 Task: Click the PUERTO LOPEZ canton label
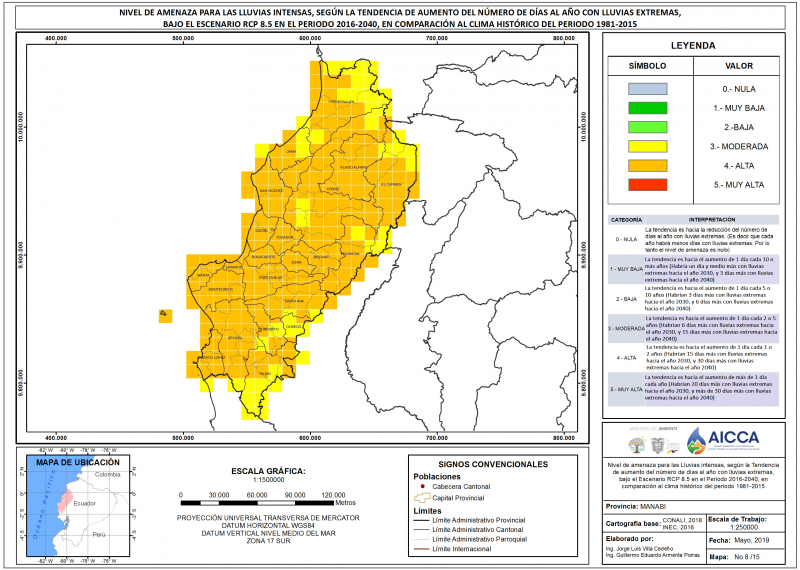coord(213,358)
